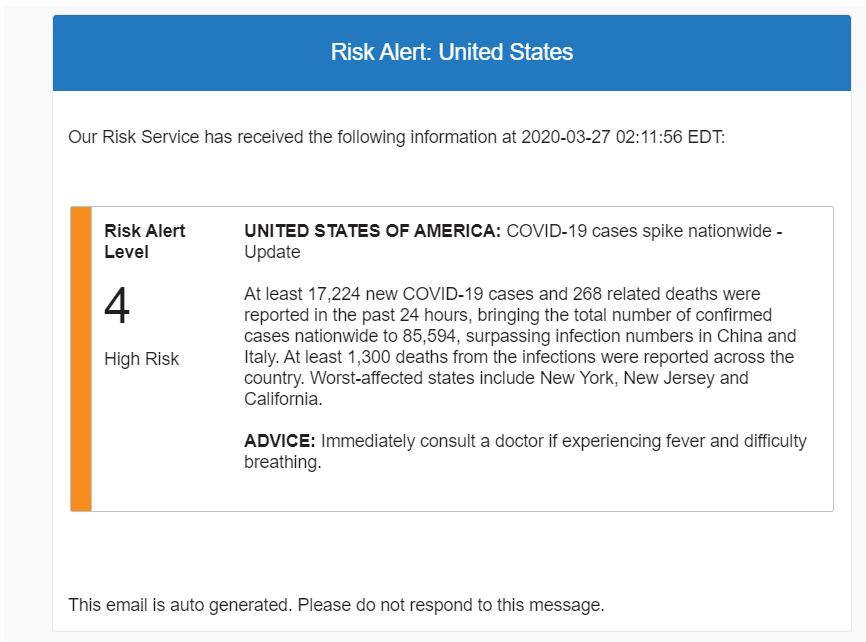Click the orange risk level bar
This screenshot has height=642, width=866.
(x=81, y=359)
